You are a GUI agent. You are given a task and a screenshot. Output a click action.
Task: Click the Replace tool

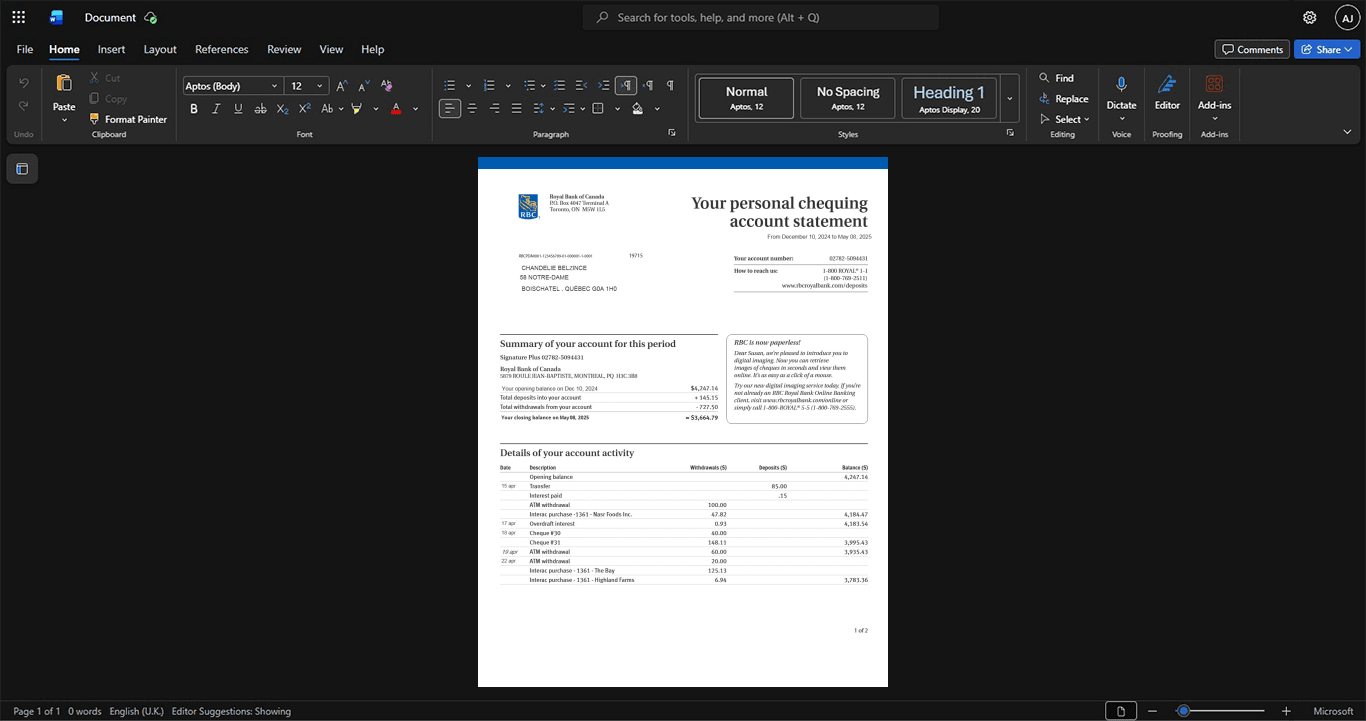point(1063,99)
